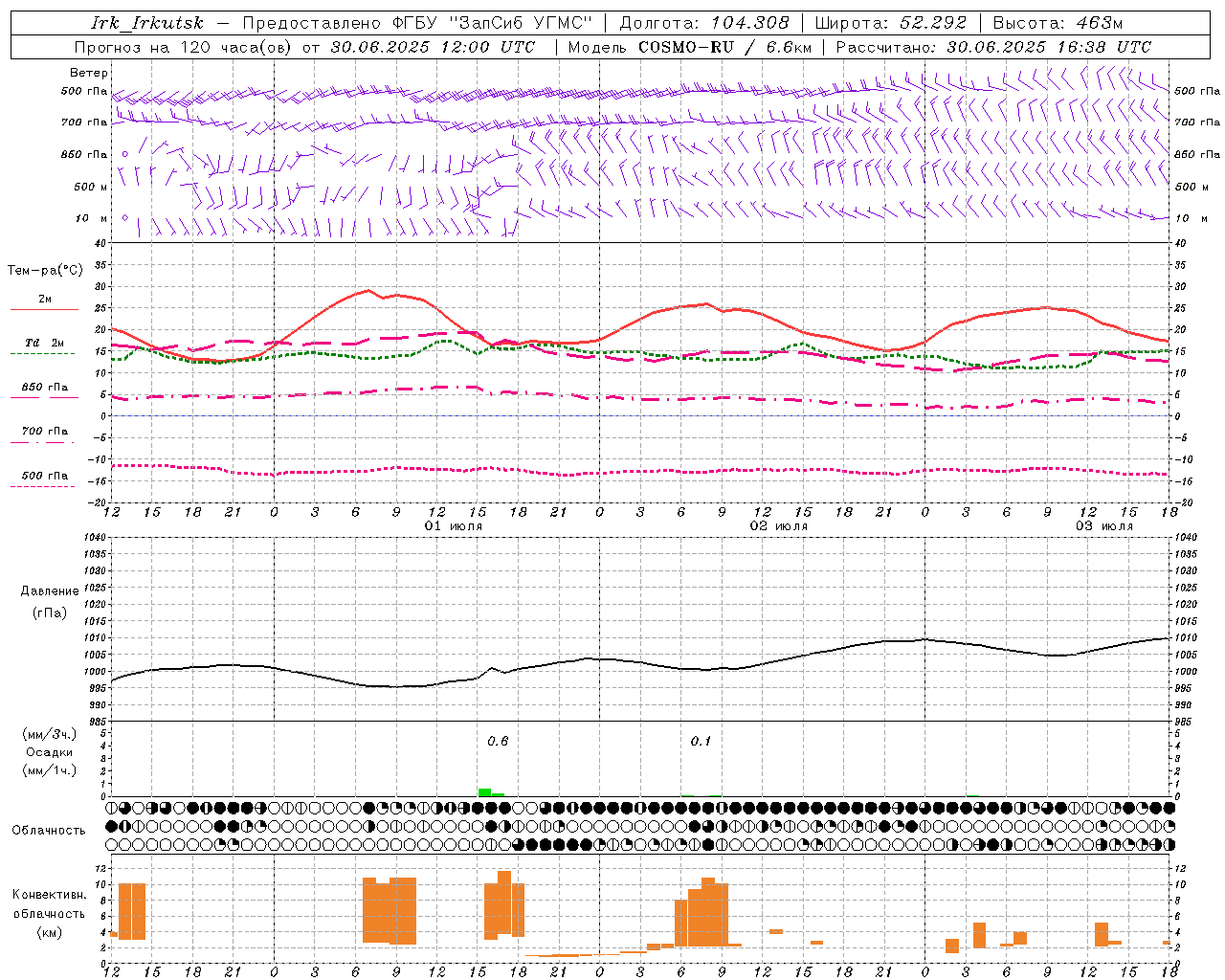
Task: Click the '10 м' wind level label on left
Action: click(x=92, y=218)
